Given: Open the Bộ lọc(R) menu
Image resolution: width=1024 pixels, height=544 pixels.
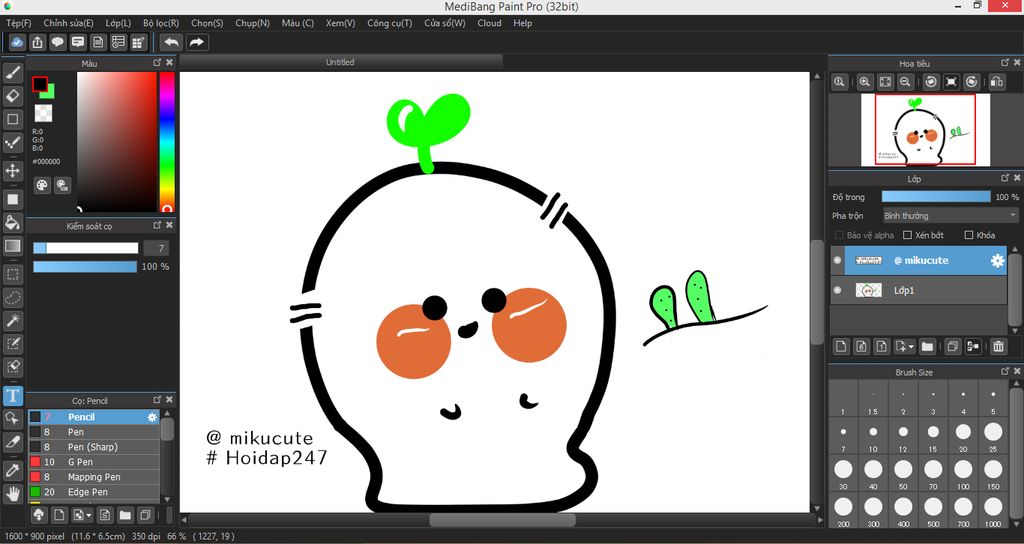Looking at the screenshot, I should (x=161, y=23).
